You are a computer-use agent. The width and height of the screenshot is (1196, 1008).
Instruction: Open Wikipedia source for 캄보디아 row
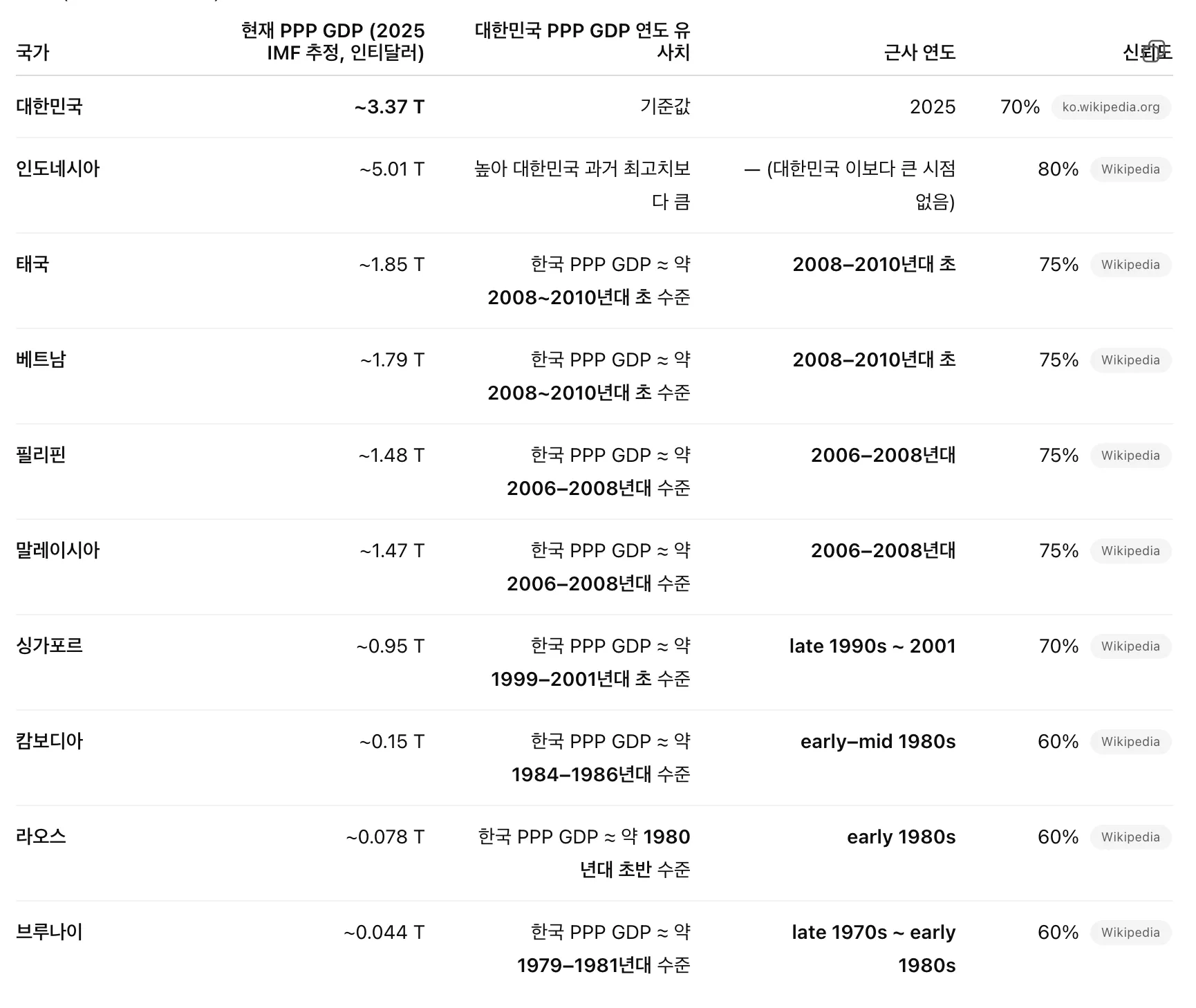point(1130,742)
